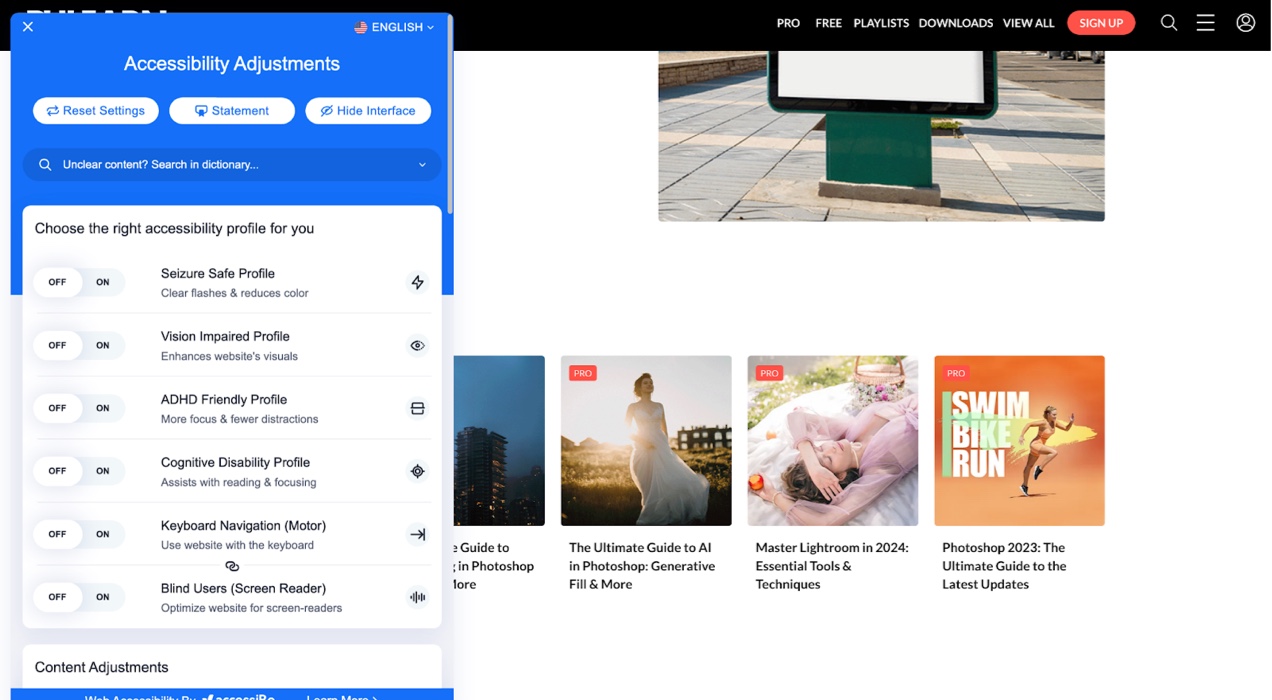The height and width of the screenshot is (700, 1272).
Task: Click the Content Adjustments heading
Action: (x=101, y=667)
